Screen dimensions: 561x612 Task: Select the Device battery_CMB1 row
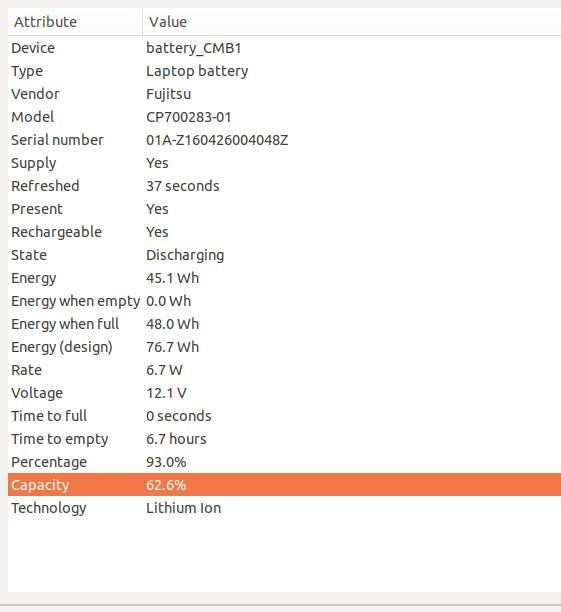click(x=284, y=48)
